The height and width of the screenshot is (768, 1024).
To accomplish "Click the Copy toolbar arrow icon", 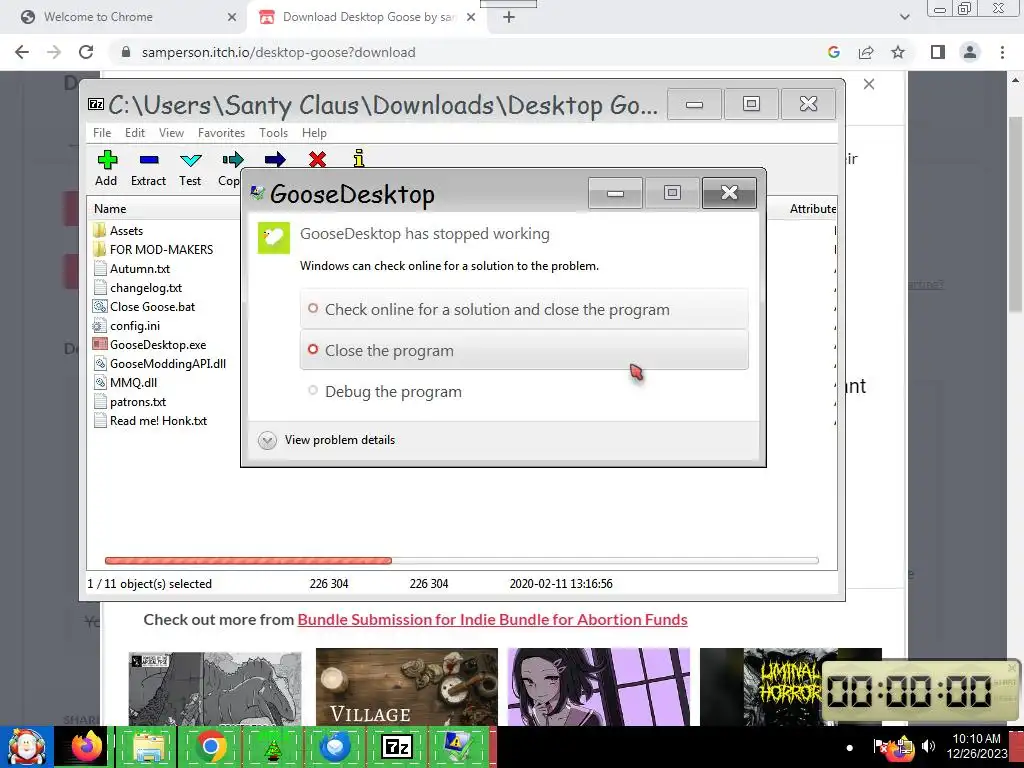I will tap(232, 159).
